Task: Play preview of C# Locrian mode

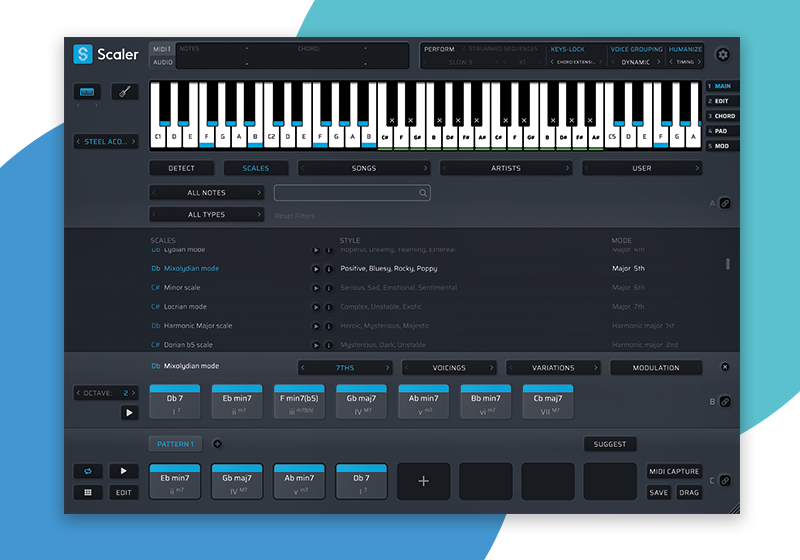Action: [316, 307]
